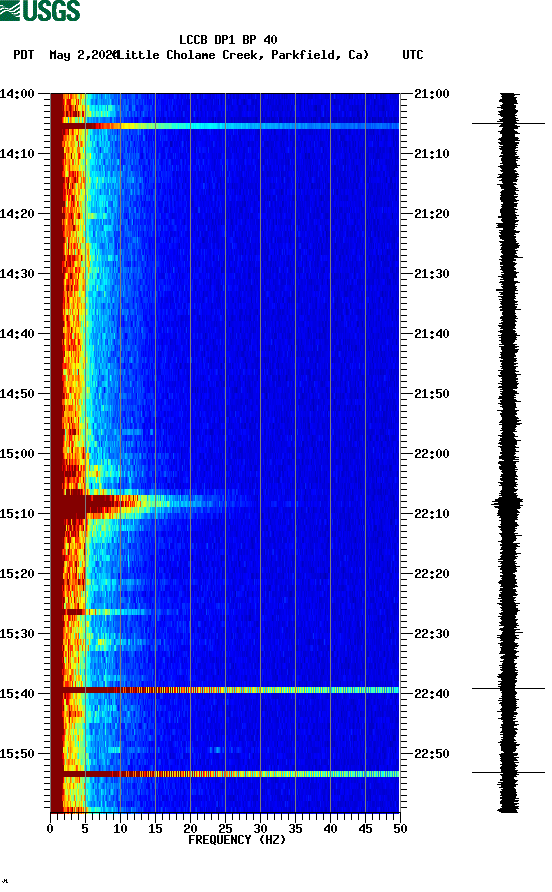Click the 'UTC' timezone label
This screenshot has height=892, width=552.
click(413, 55)
